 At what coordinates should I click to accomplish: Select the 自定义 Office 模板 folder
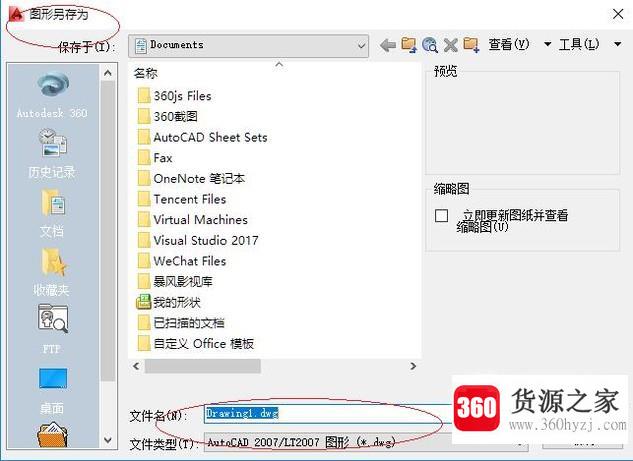click(196, 344)
